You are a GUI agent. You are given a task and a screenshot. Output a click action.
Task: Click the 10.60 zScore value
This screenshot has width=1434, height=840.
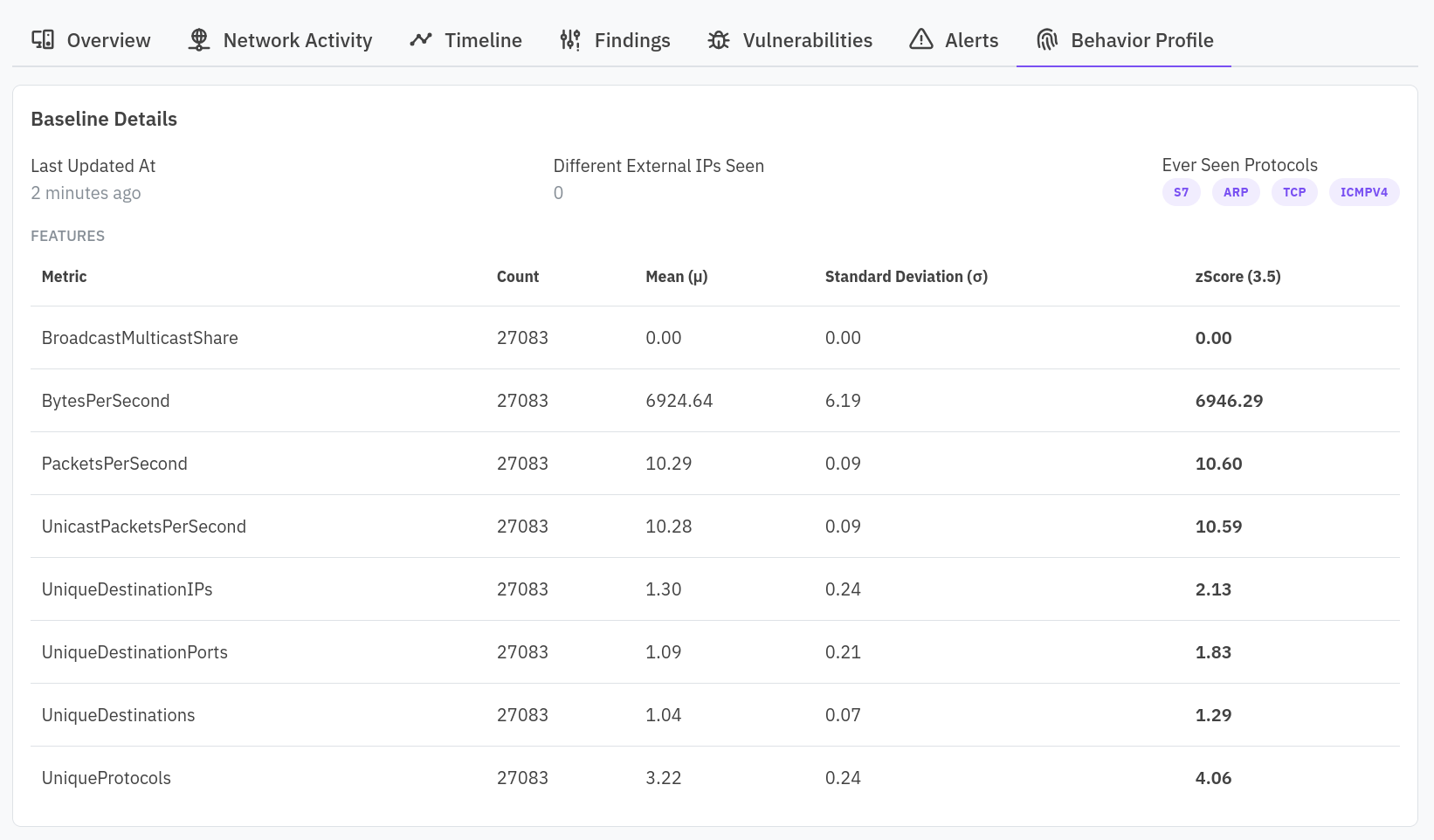tap(1219, 464)
